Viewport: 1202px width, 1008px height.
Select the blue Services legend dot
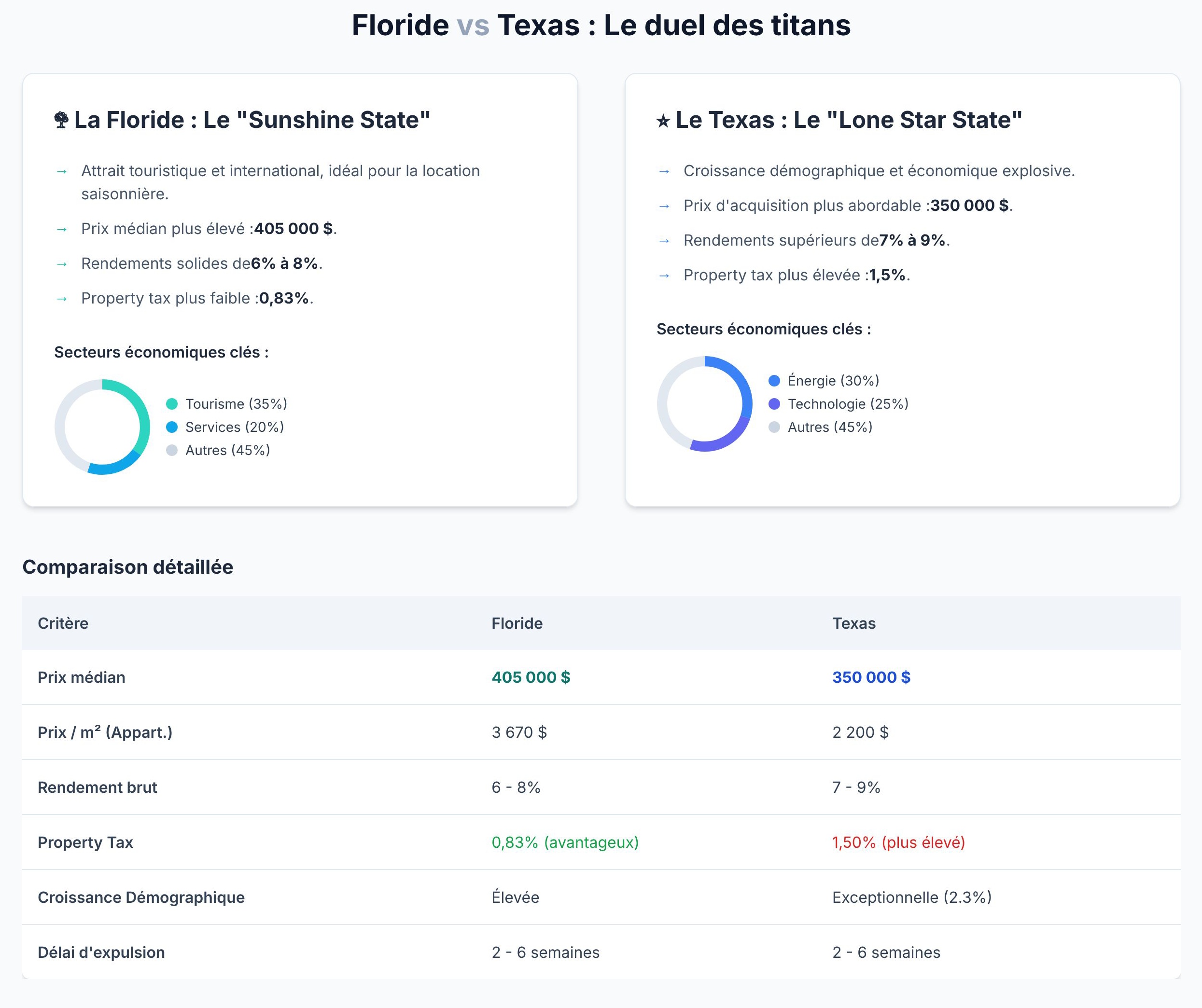pos(171,427)
